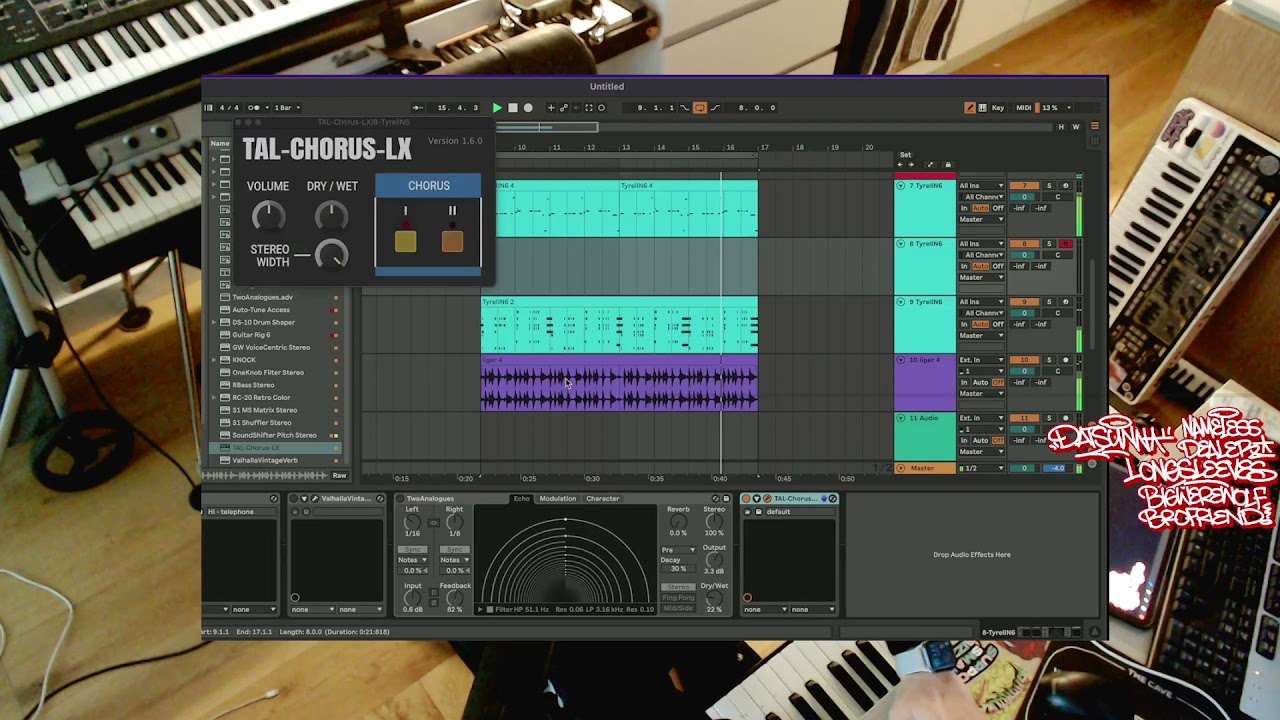Toggle the Automation Arm icon

(x=563, y=108)
